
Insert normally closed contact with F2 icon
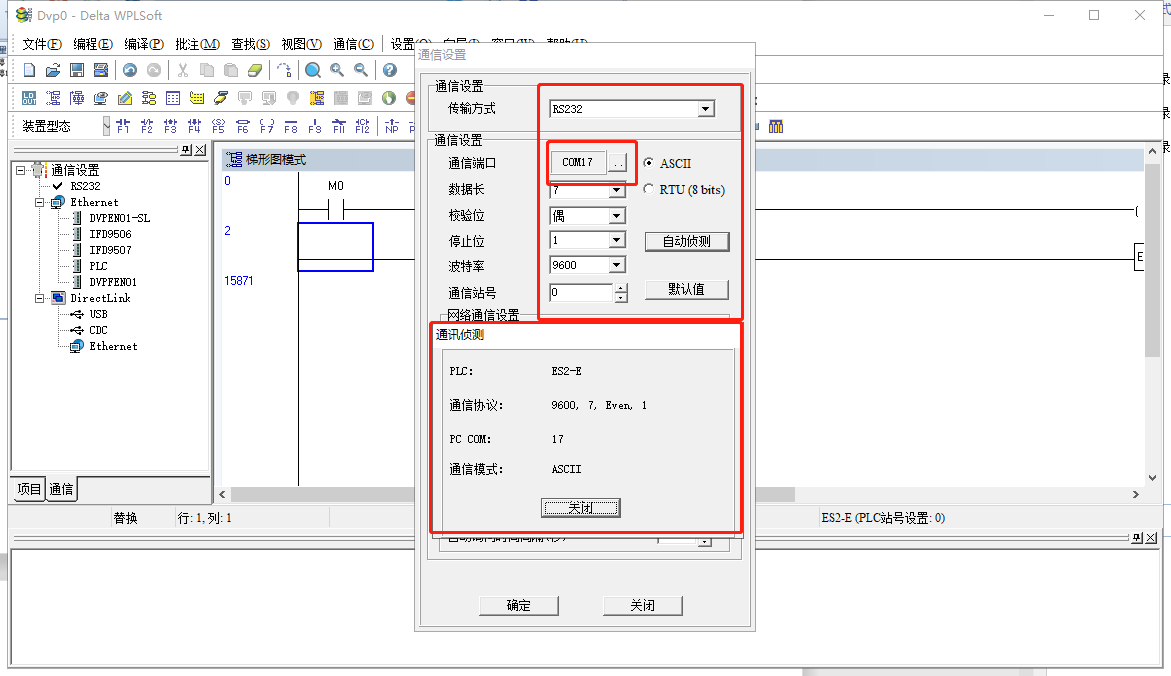point(147,126)
